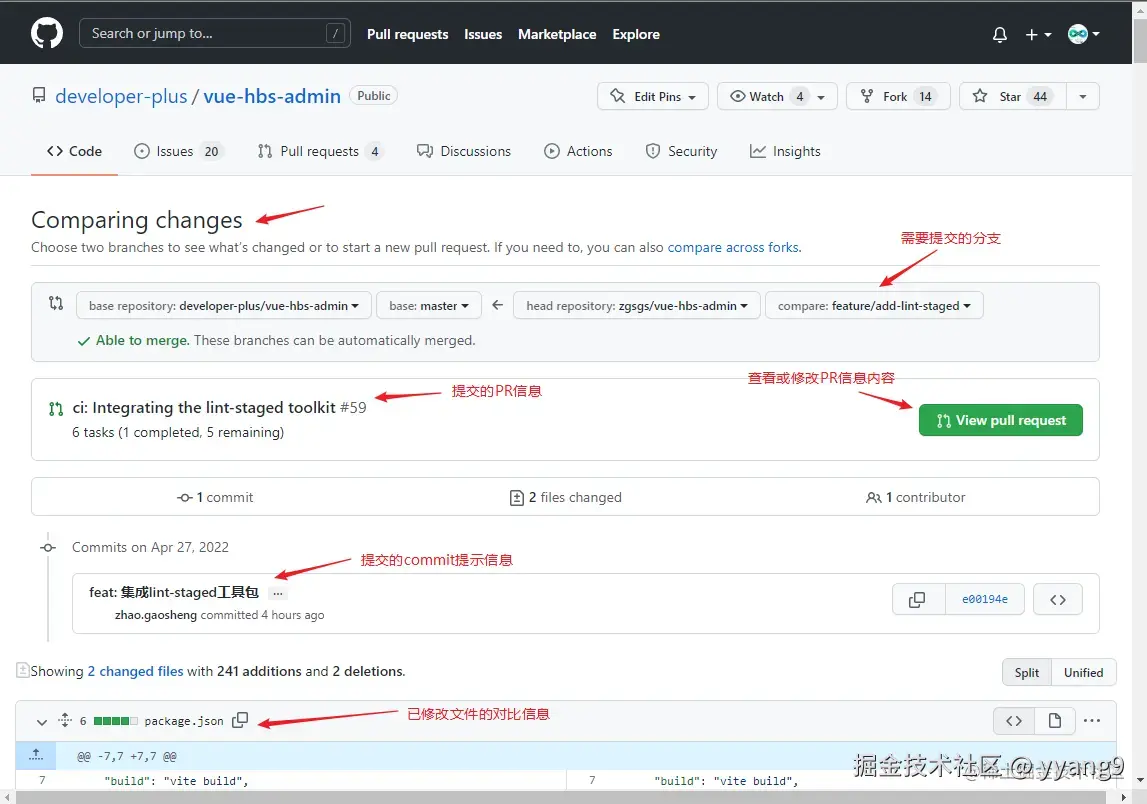The height and width of the screenshot is (804, 1147).
Task: Switch to the Pull requests tab
Action: pos(319,151)
